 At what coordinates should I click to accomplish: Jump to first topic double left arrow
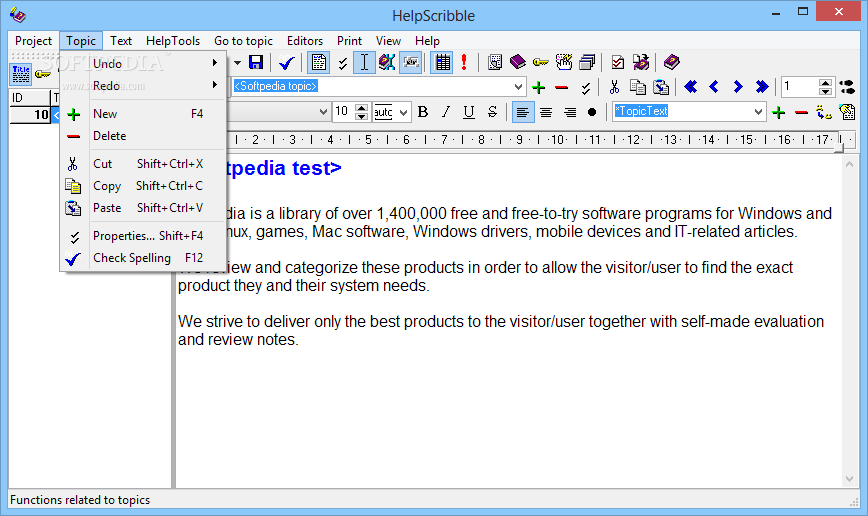(690, 87)
